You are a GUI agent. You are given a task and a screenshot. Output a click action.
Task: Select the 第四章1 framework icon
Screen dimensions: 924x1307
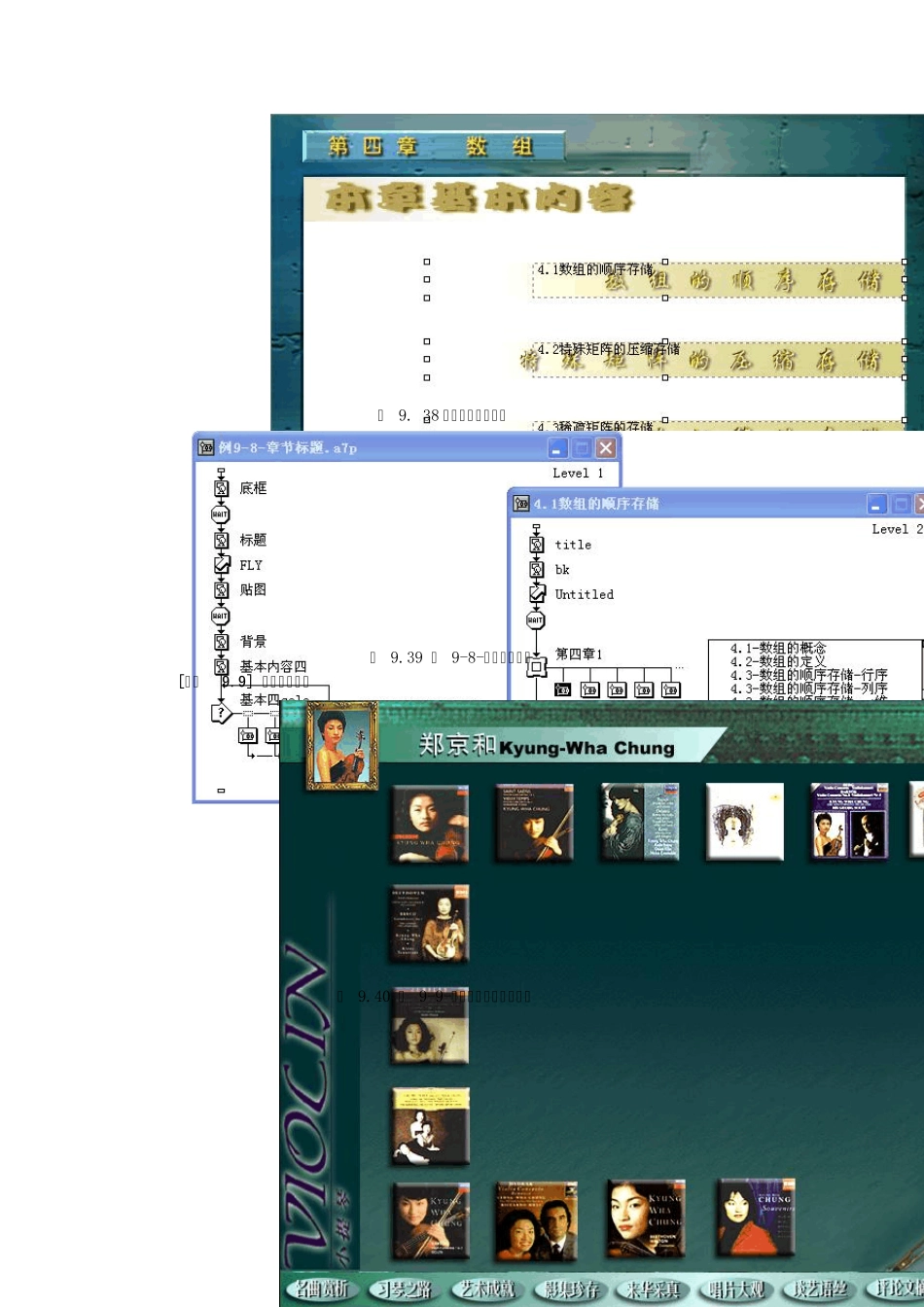pos(536,667)
